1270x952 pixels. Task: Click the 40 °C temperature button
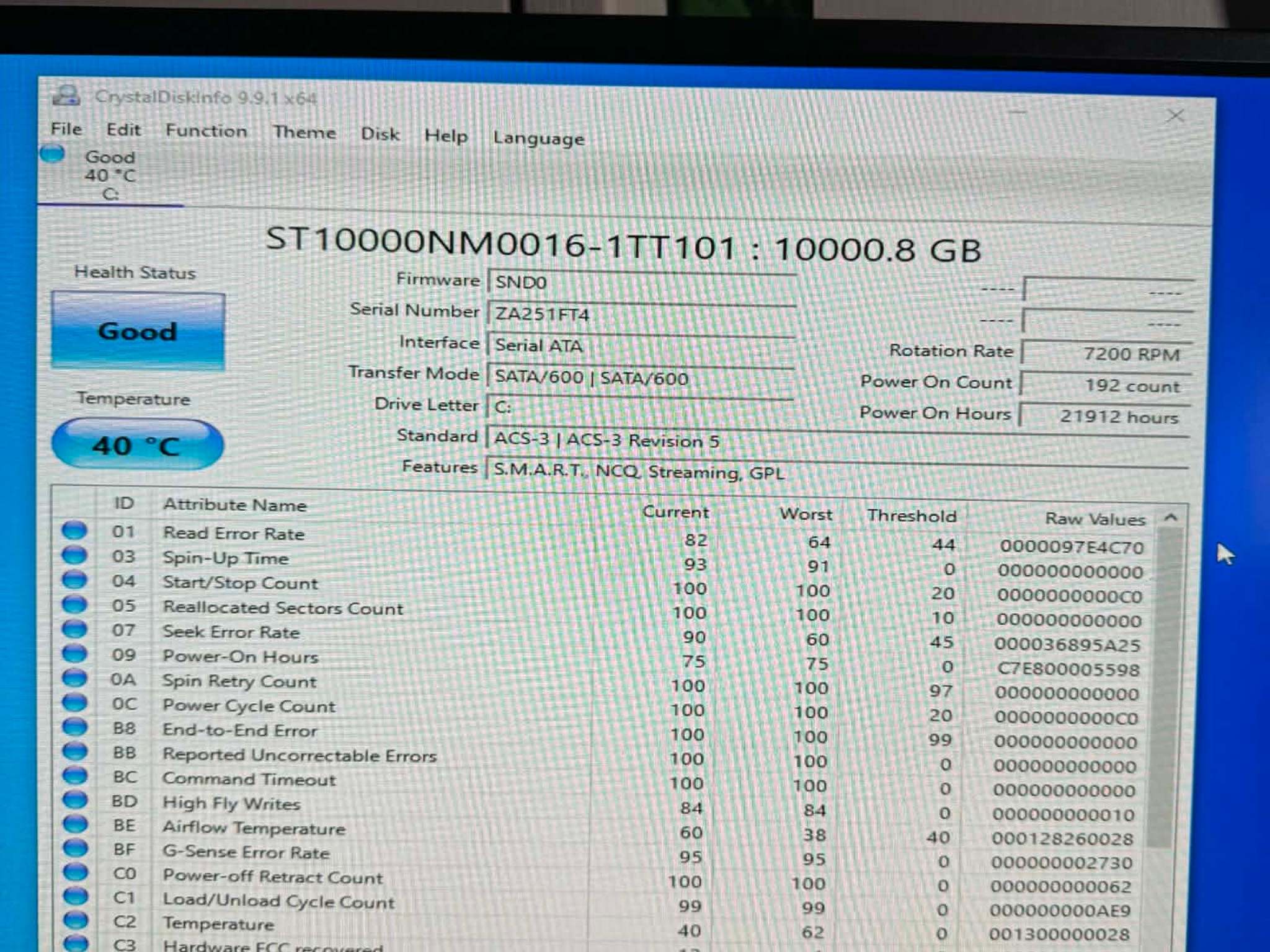(137, 445)
